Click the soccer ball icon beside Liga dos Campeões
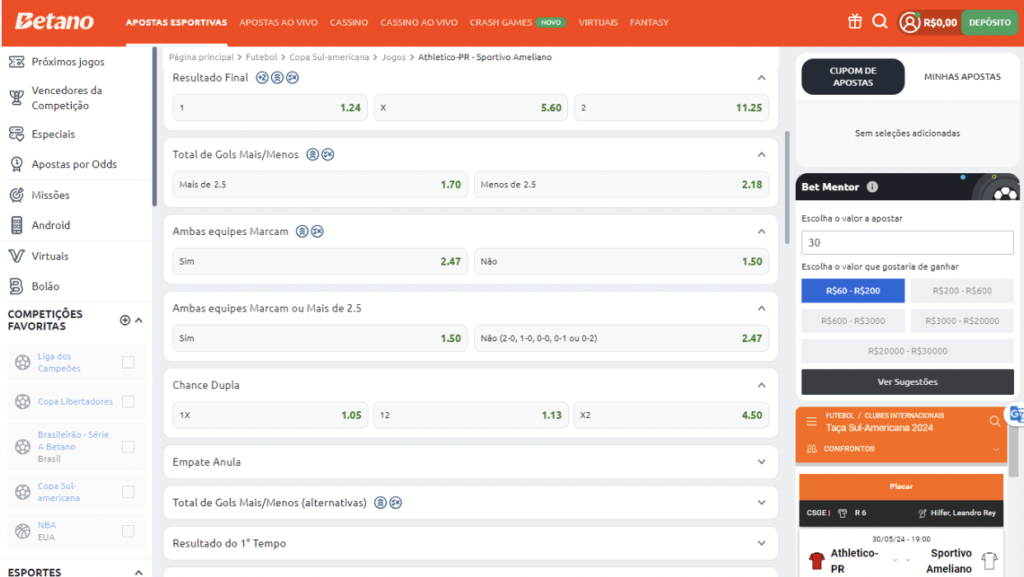 click(x=23, y=362)
